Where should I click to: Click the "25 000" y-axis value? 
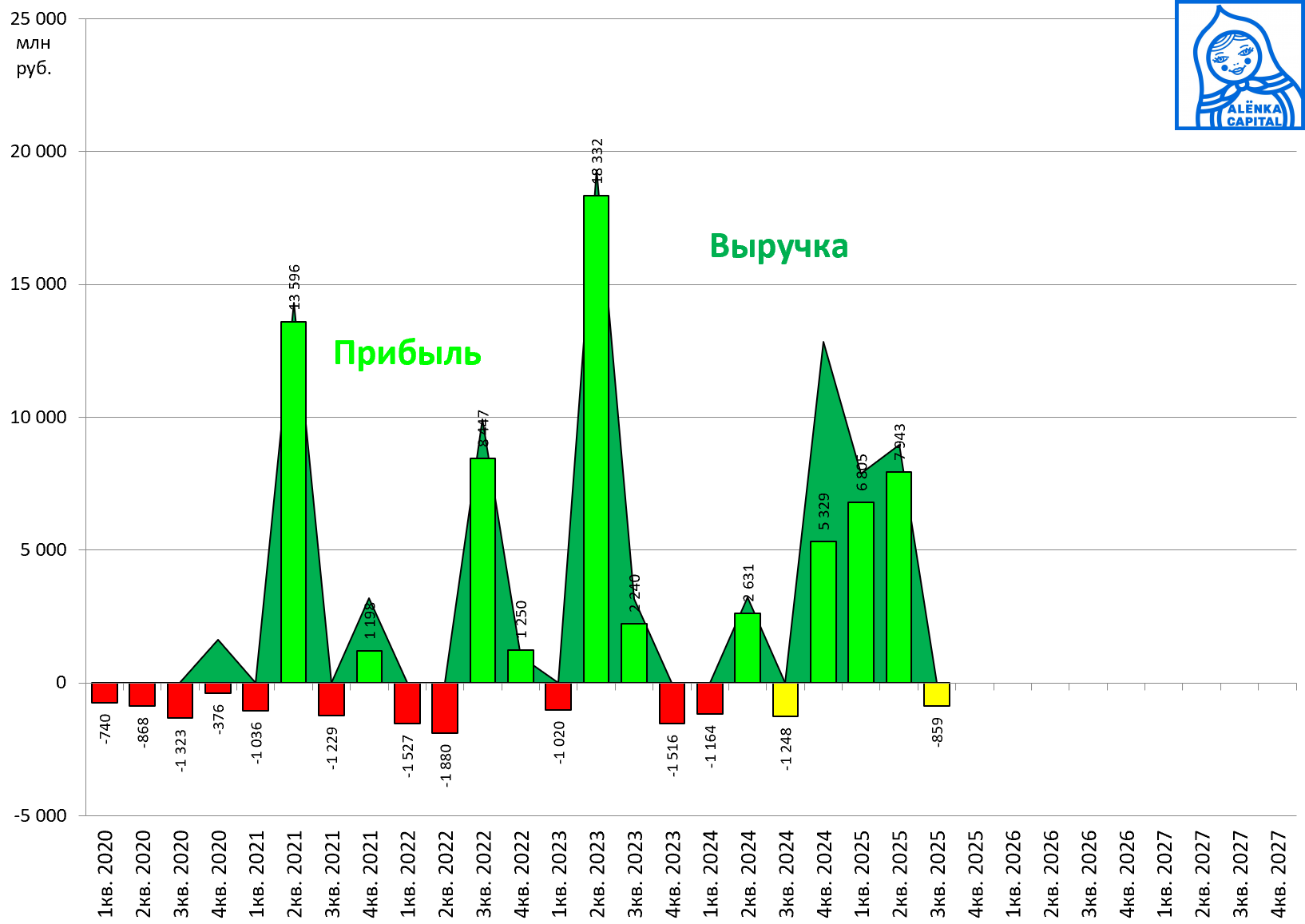pyautogui.click(x=38, y=18)
